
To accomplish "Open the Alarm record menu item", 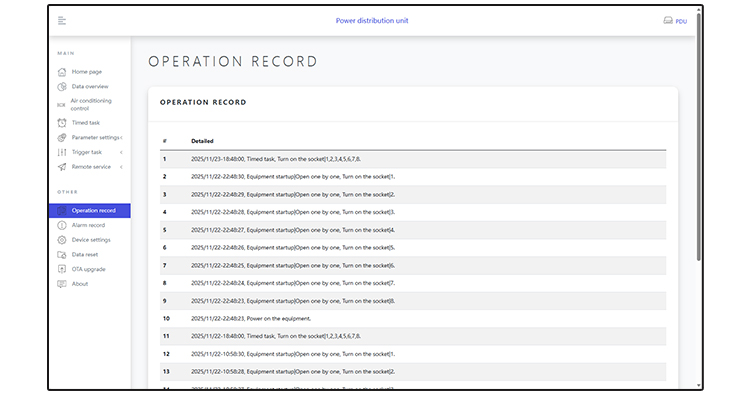I will (89, 225).
